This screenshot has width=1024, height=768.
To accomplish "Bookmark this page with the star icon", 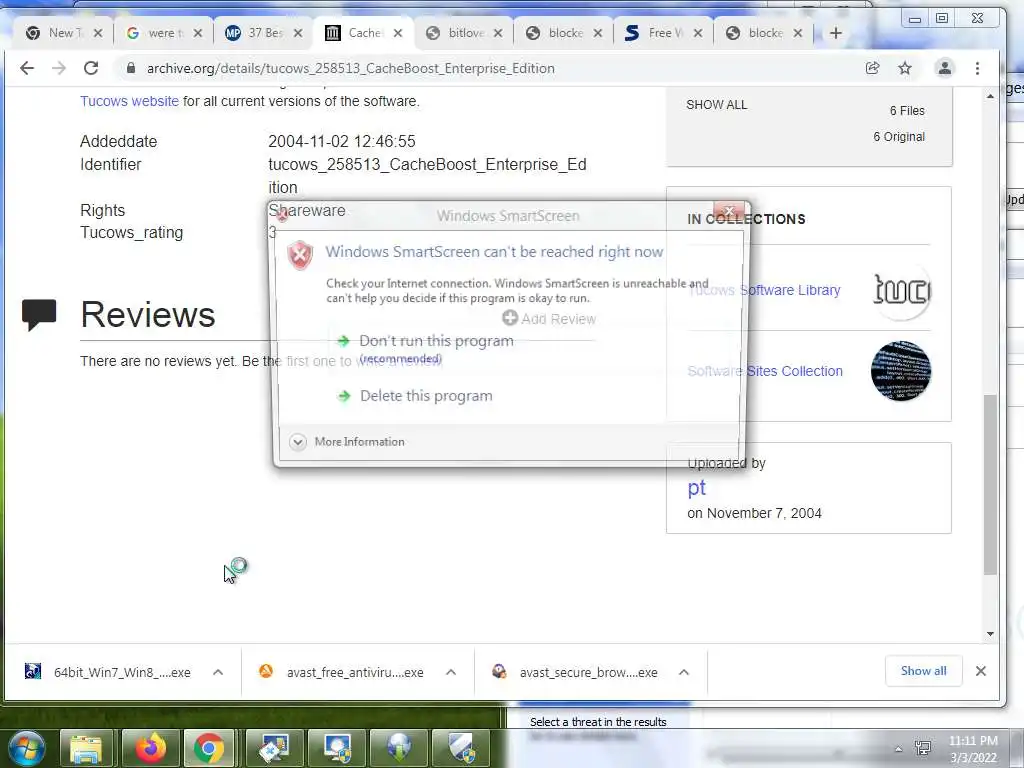I will coord(904,68).
